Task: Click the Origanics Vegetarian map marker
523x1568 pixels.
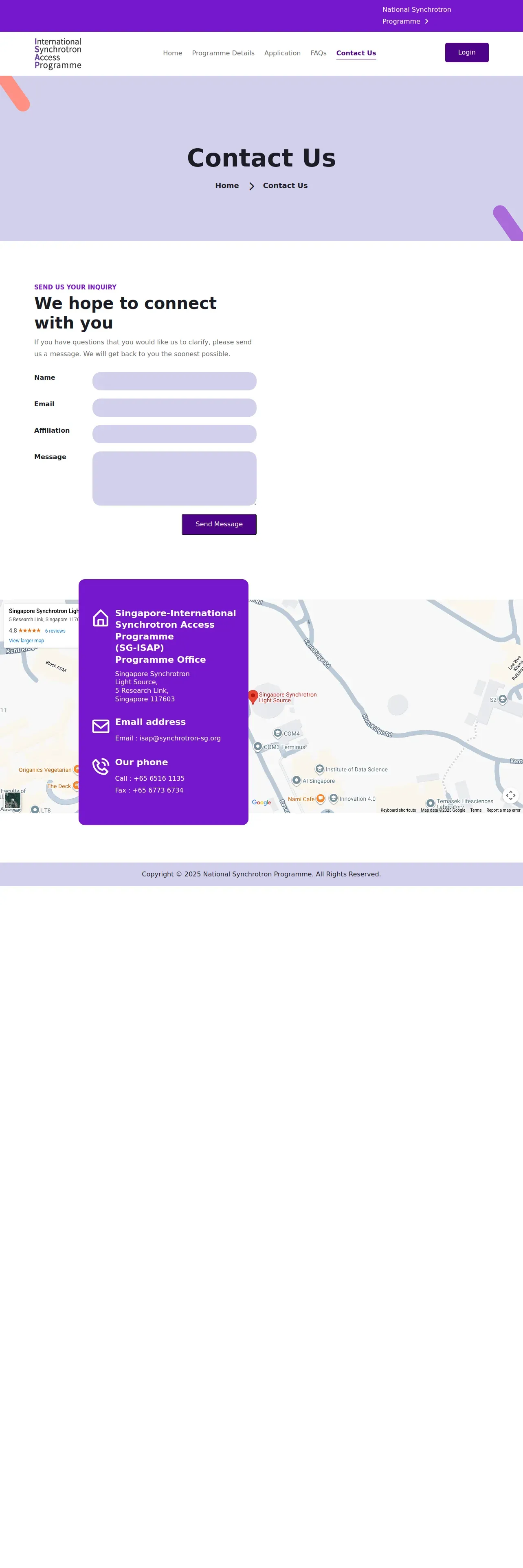Action: pyautogui.click(x=76, y=770)
